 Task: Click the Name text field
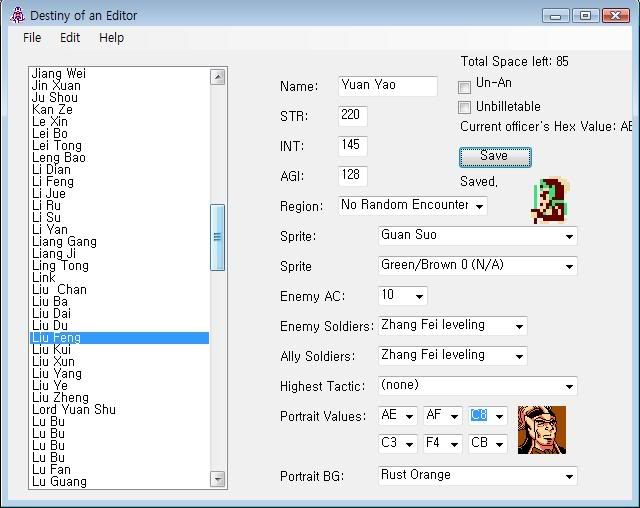coord(387,86)
